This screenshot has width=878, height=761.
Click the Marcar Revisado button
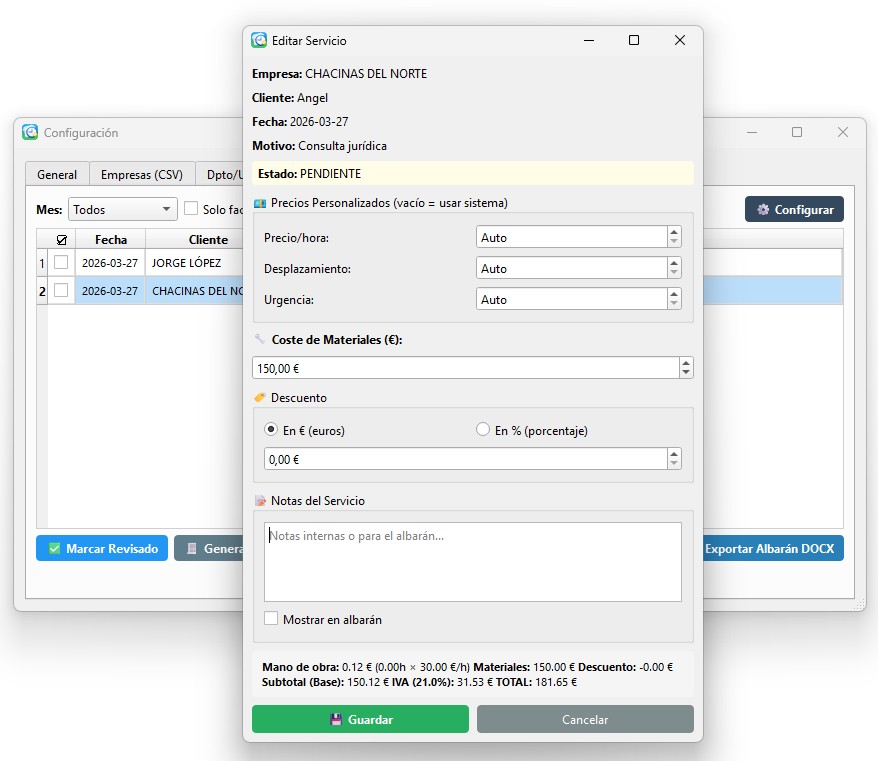point(102,549)
